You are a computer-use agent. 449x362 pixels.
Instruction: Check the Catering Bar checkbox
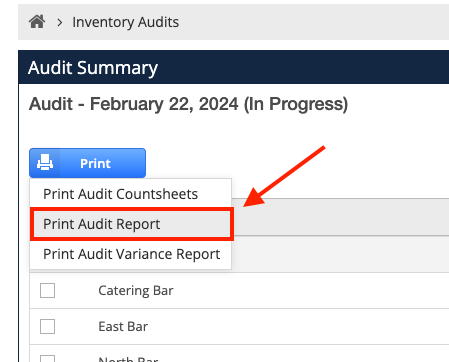point(47,290)
